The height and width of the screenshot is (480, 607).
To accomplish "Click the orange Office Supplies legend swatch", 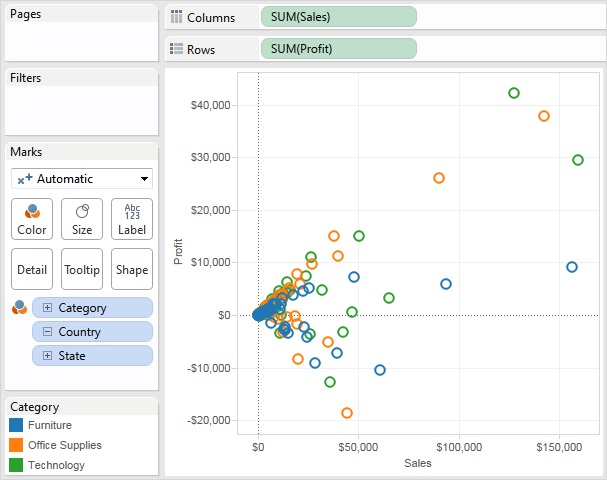I will click(17, 445).
